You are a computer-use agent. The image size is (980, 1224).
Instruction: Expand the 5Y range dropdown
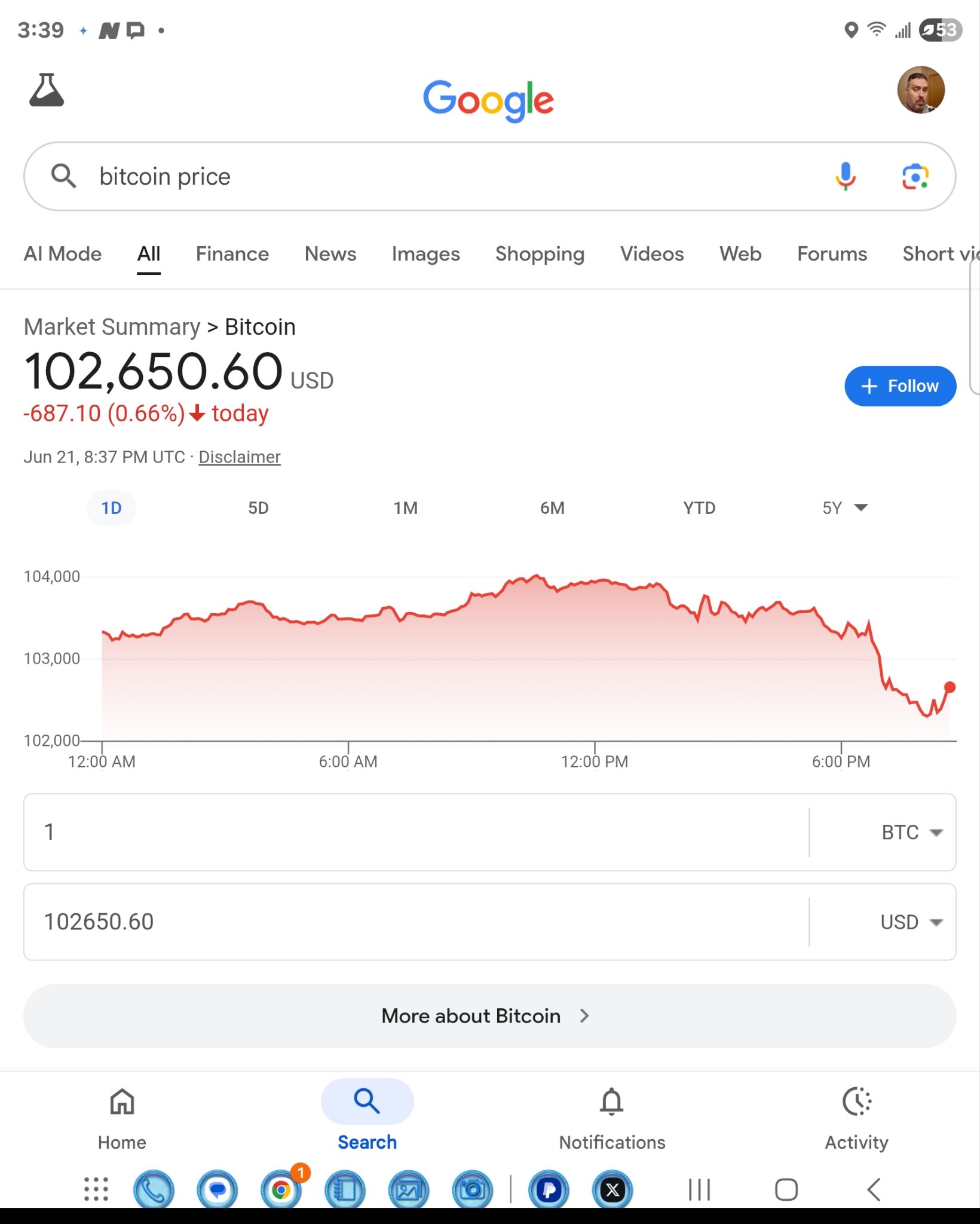[x=845, y=508]
